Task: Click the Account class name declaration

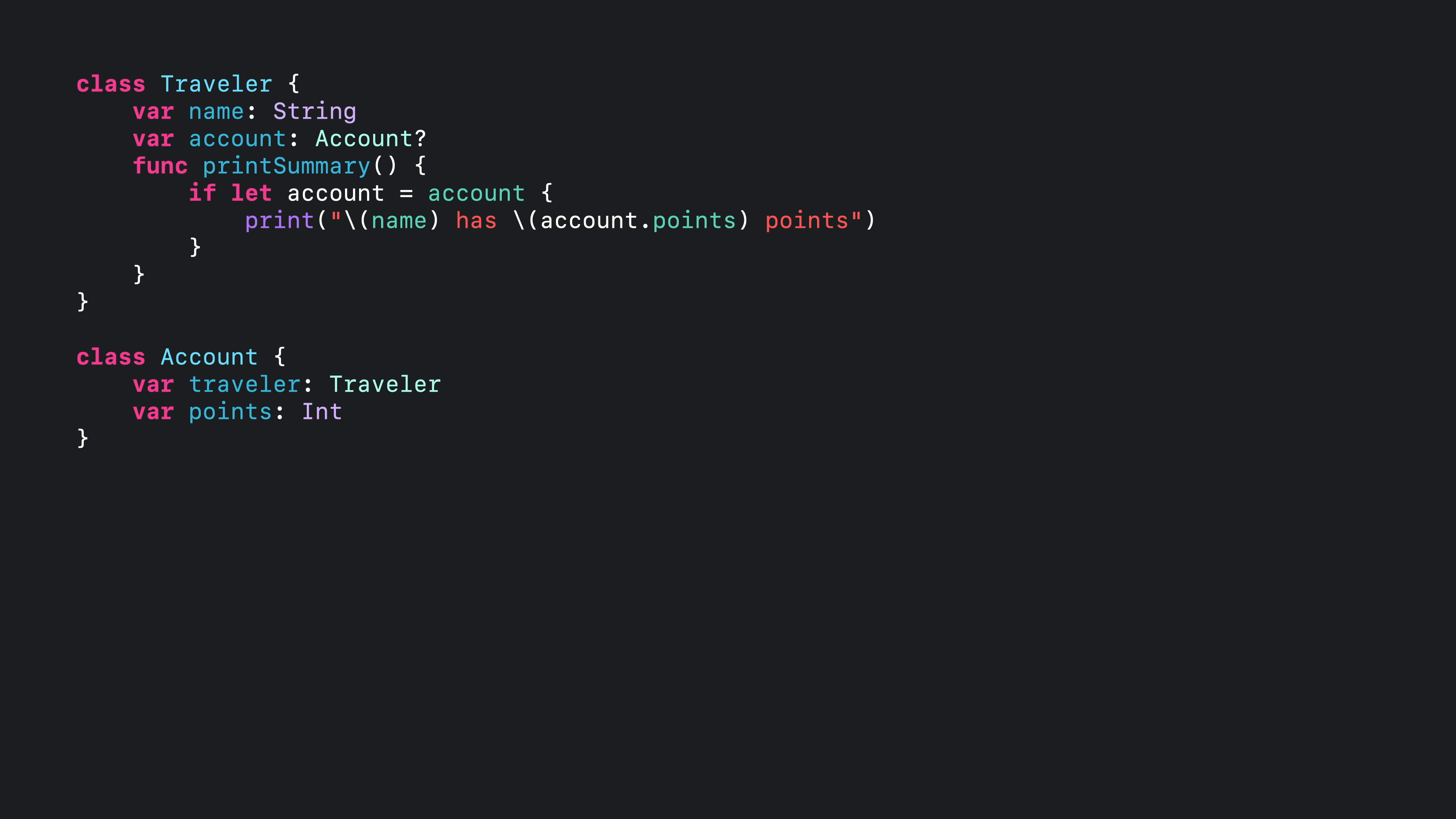Action: point(210,357)
